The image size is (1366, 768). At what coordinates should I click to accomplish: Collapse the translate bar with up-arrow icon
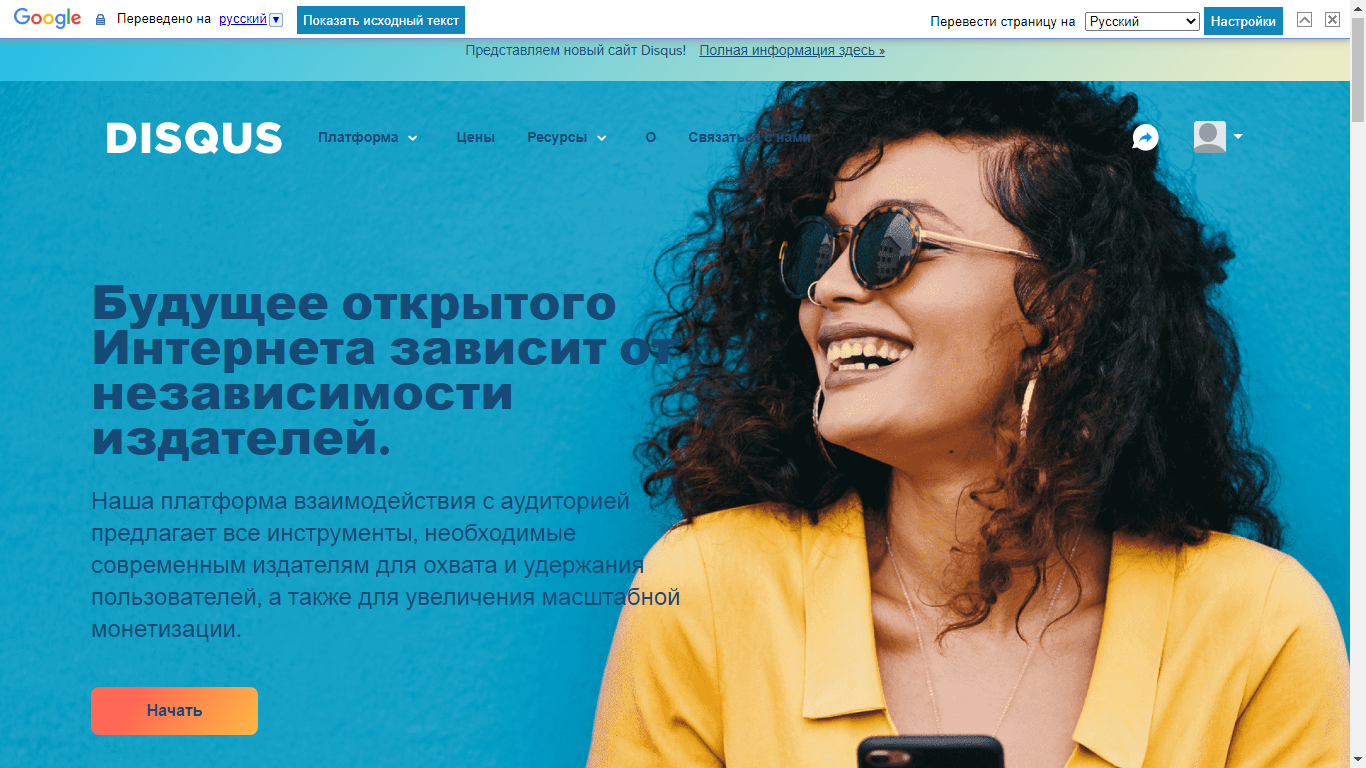point(1304,20)
